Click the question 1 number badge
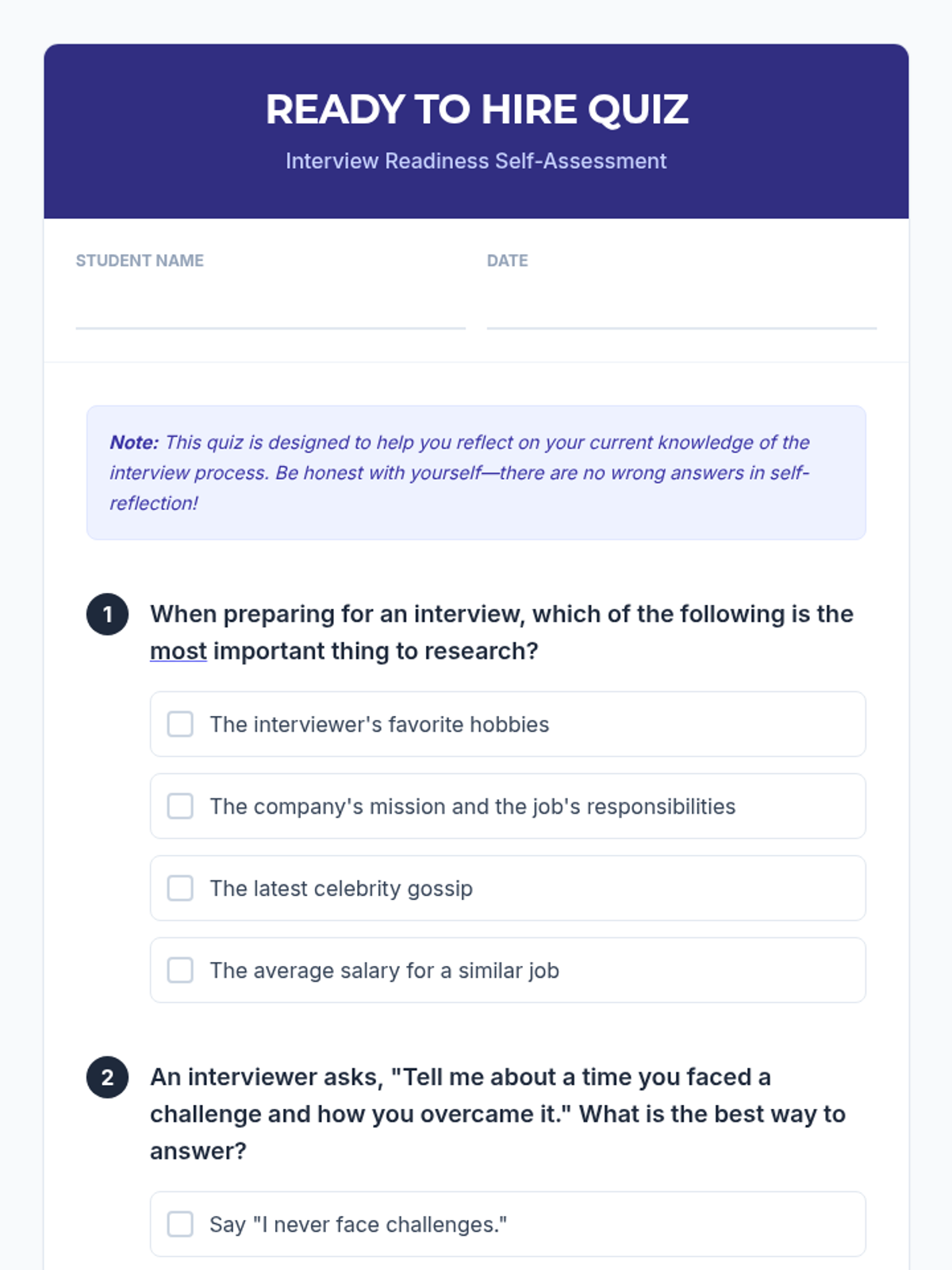The height and width of the screenshot is (1270, 952). [x=107, y=614]
